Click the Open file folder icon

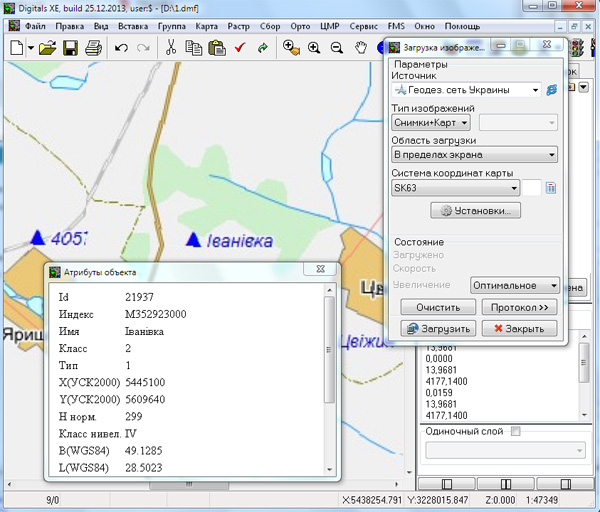click(x=46, y=47)
